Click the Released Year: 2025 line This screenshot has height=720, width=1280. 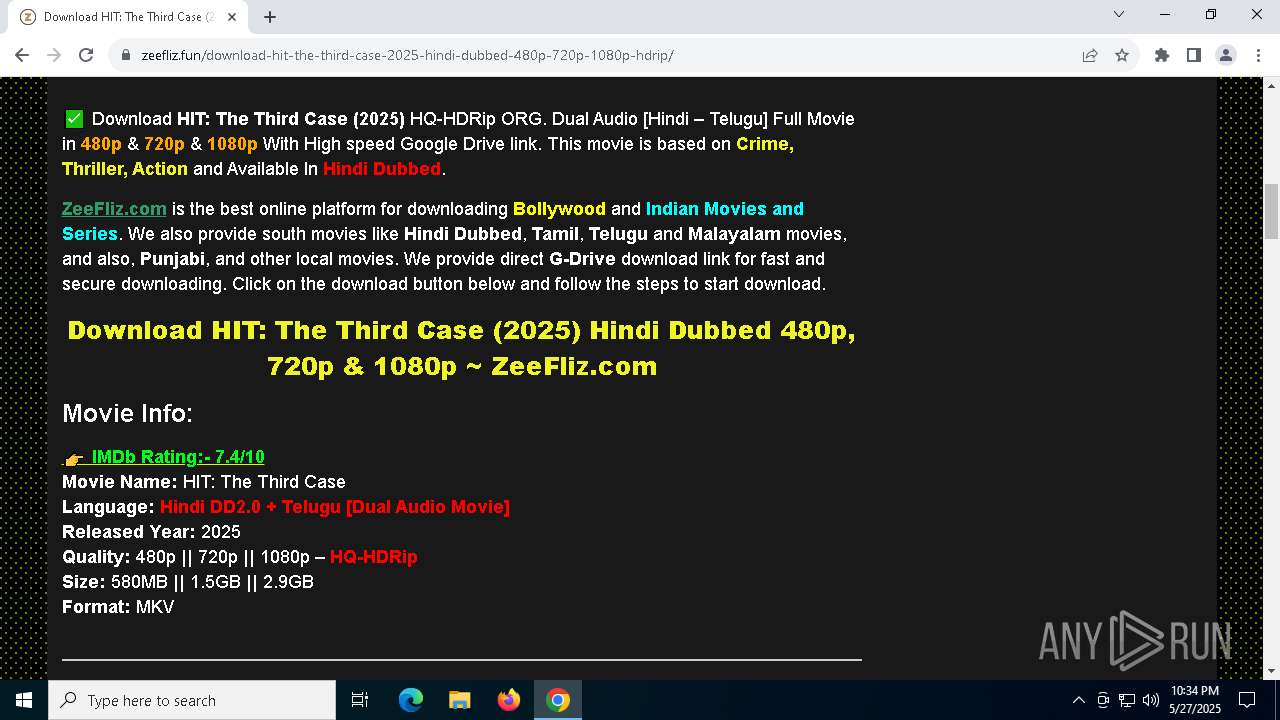pos(151,532)
